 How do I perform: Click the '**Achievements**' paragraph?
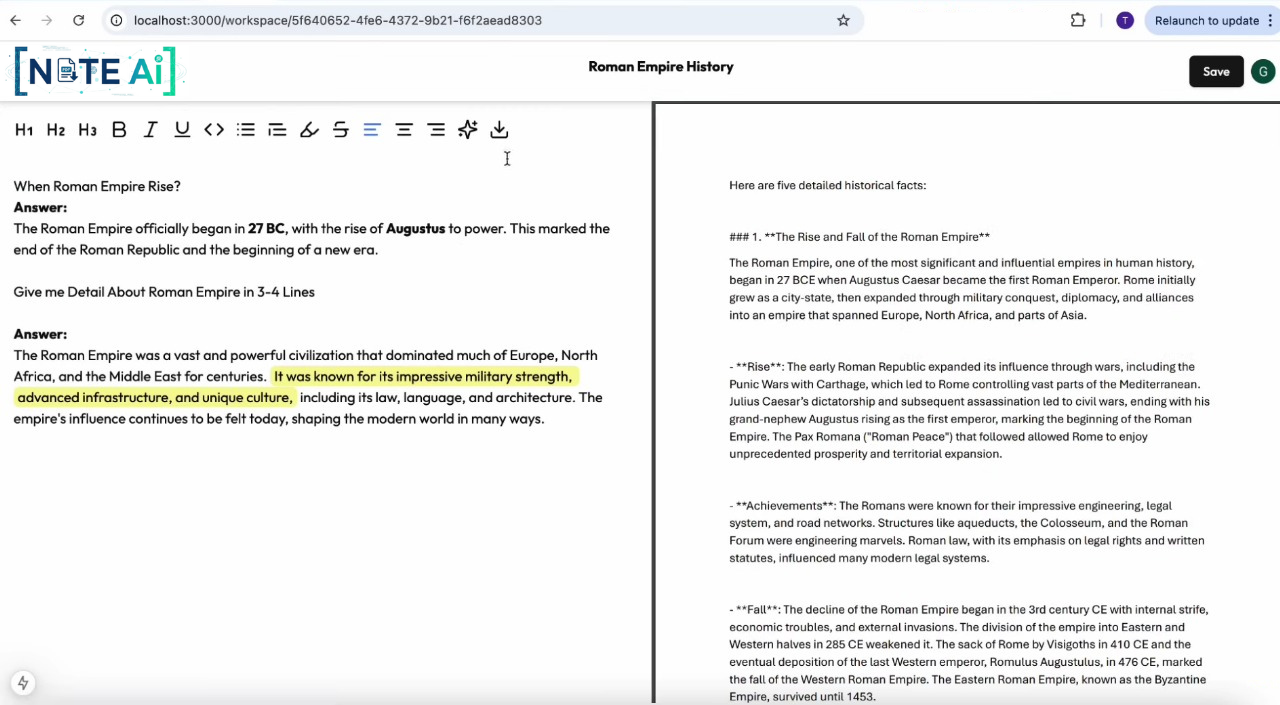pyautogui.click(x=967, y=532)
